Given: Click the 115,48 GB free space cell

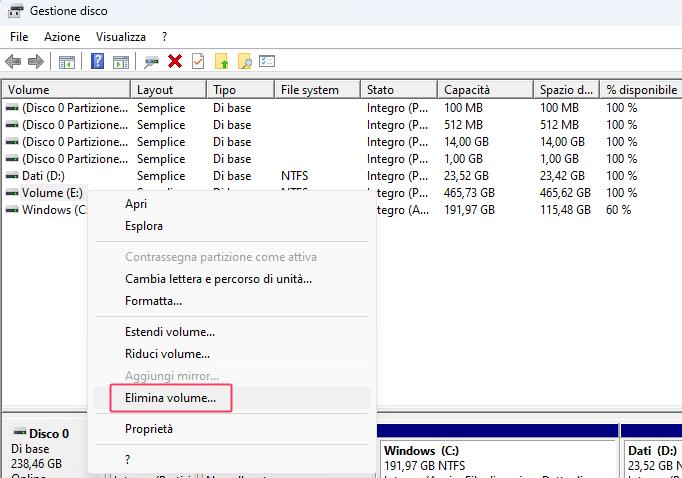Looking at the screenshot, I should [565, 210].
